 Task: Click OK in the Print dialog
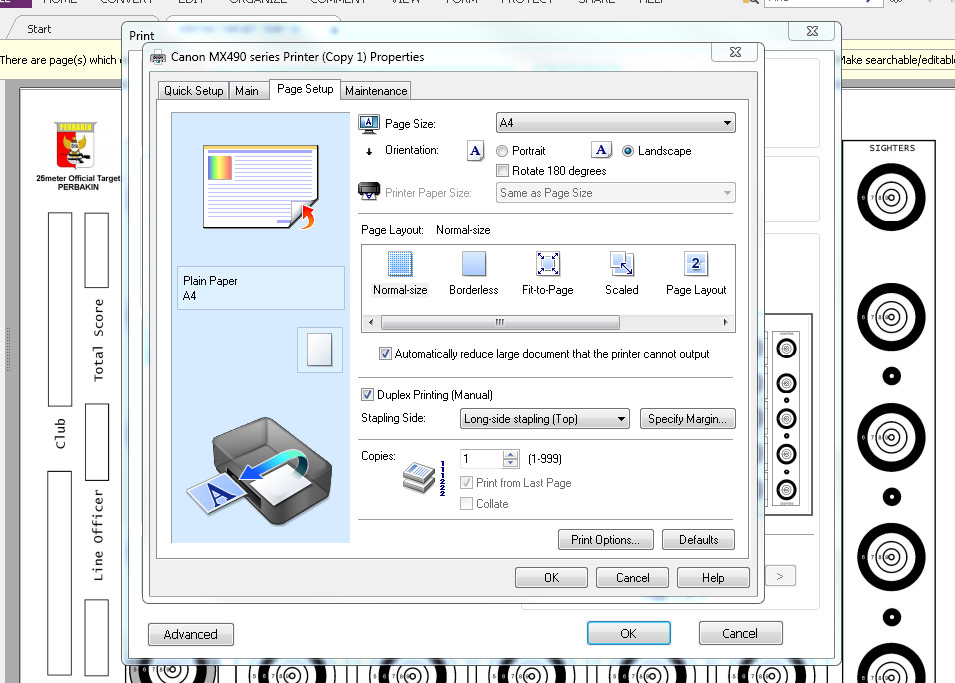[629, 633]
